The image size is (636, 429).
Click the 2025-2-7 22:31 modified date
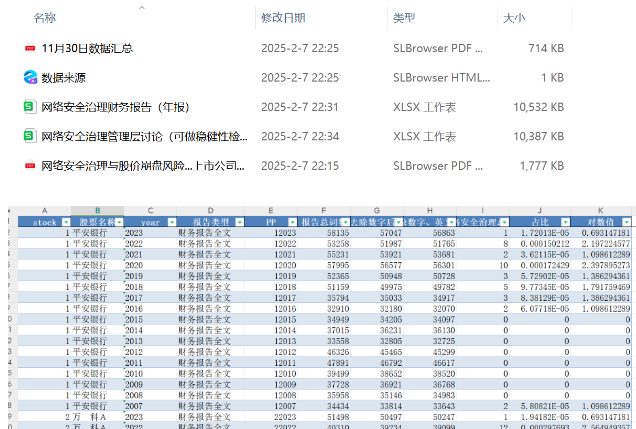pyautogui.click(x=300, y=107)
